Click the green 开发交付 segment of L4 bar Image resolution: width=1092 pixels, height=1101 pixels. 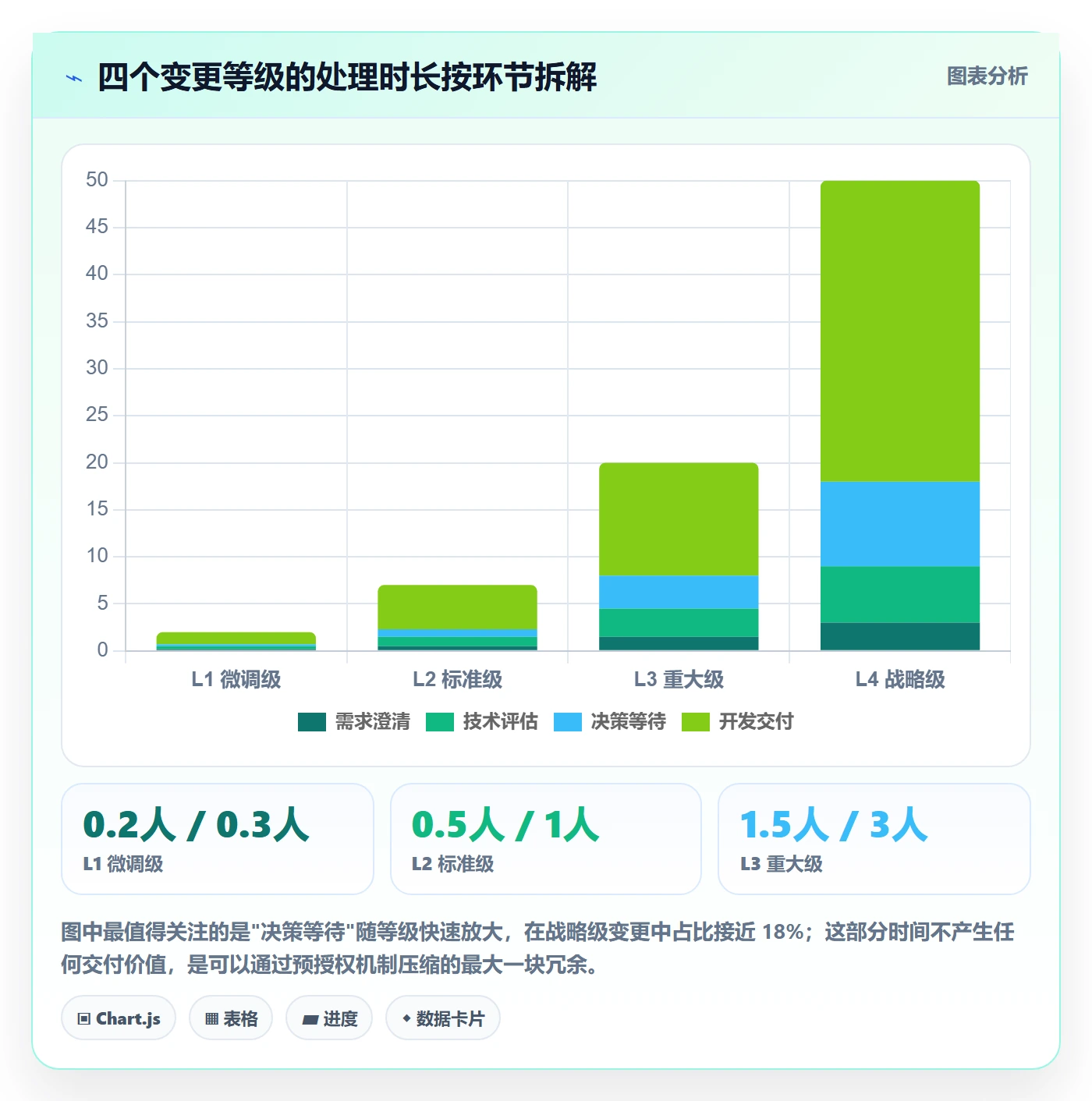tap(900, 331)
